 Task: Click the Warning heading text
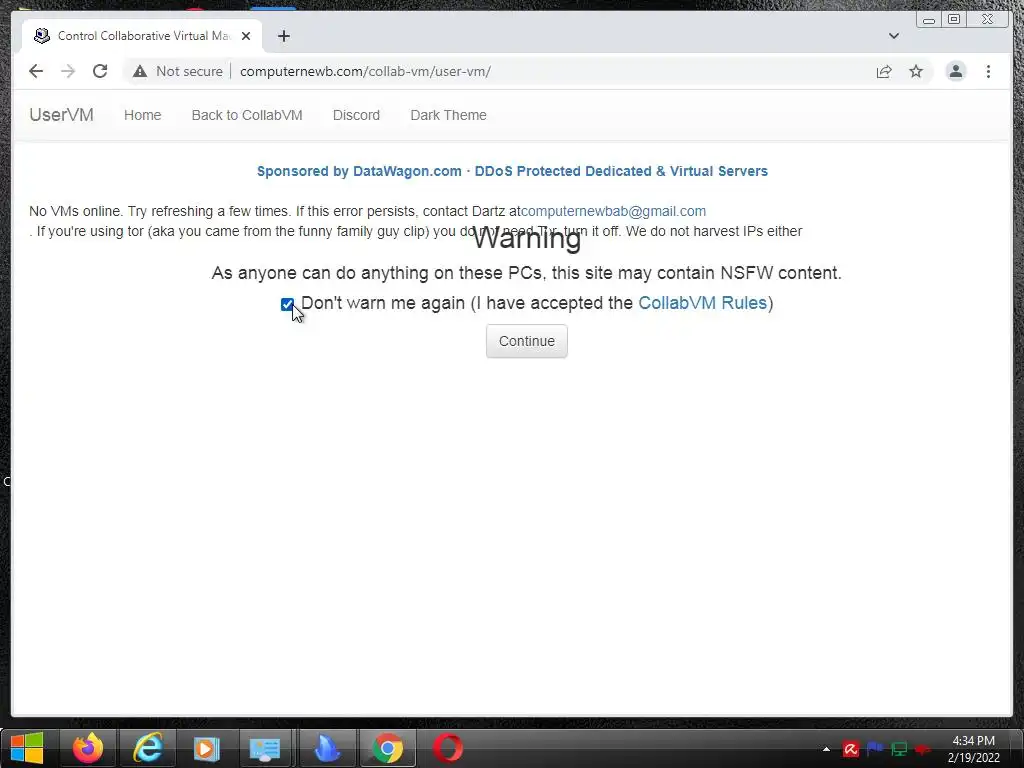click(526, 238)
